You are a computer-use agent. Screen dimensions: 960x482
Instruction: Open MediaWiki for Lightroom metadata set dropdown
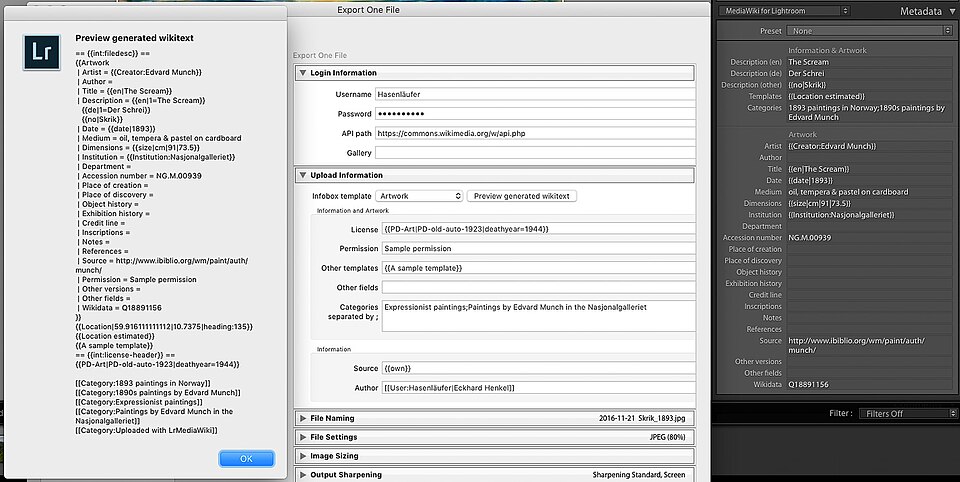pos(784,11)
